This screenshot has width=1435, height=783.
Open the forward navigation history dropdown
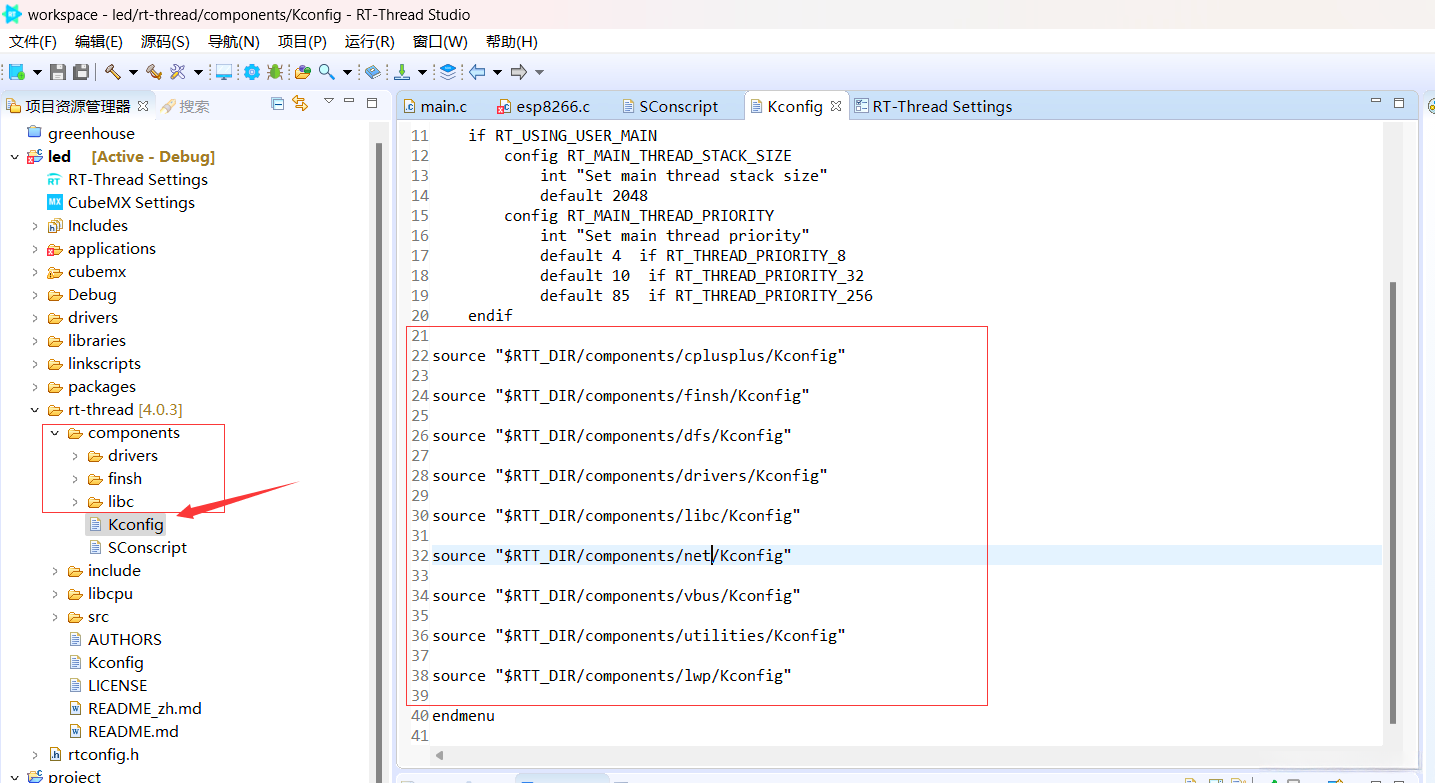[x=539, y=72]
